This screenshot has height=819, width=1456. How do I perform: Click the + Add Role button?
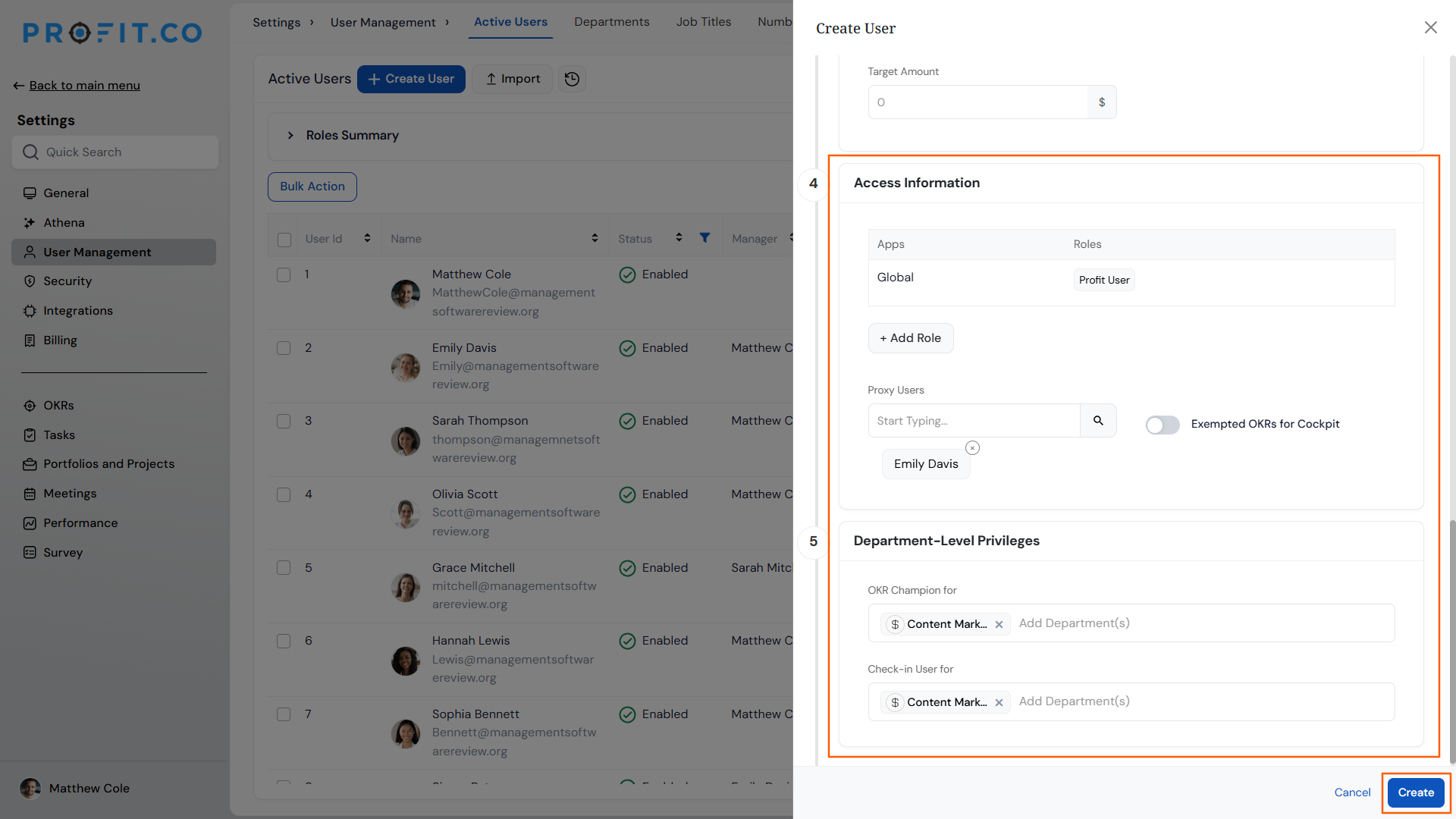(910, 338)
